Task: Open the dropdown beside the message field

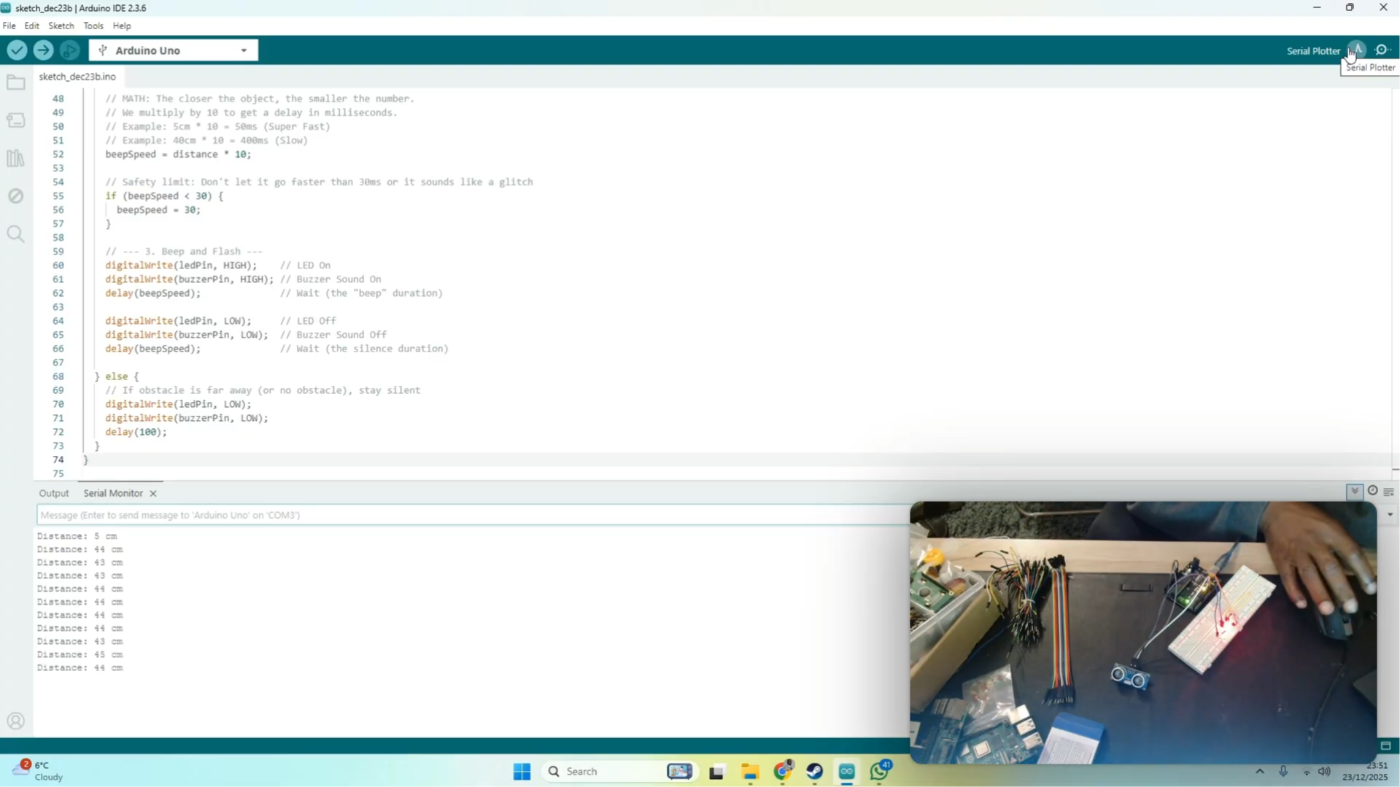Action: [x=1389, y=515]
